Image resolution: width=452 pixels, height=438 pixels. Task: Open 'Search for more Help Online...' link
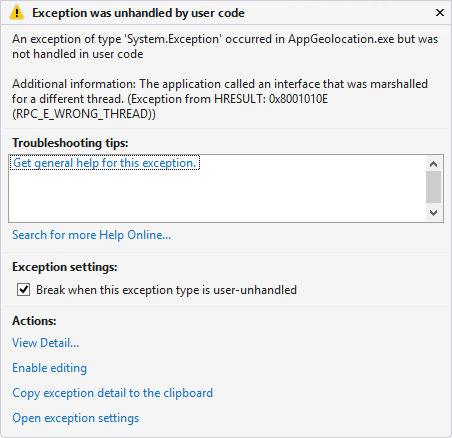click(x=92, y=235)
